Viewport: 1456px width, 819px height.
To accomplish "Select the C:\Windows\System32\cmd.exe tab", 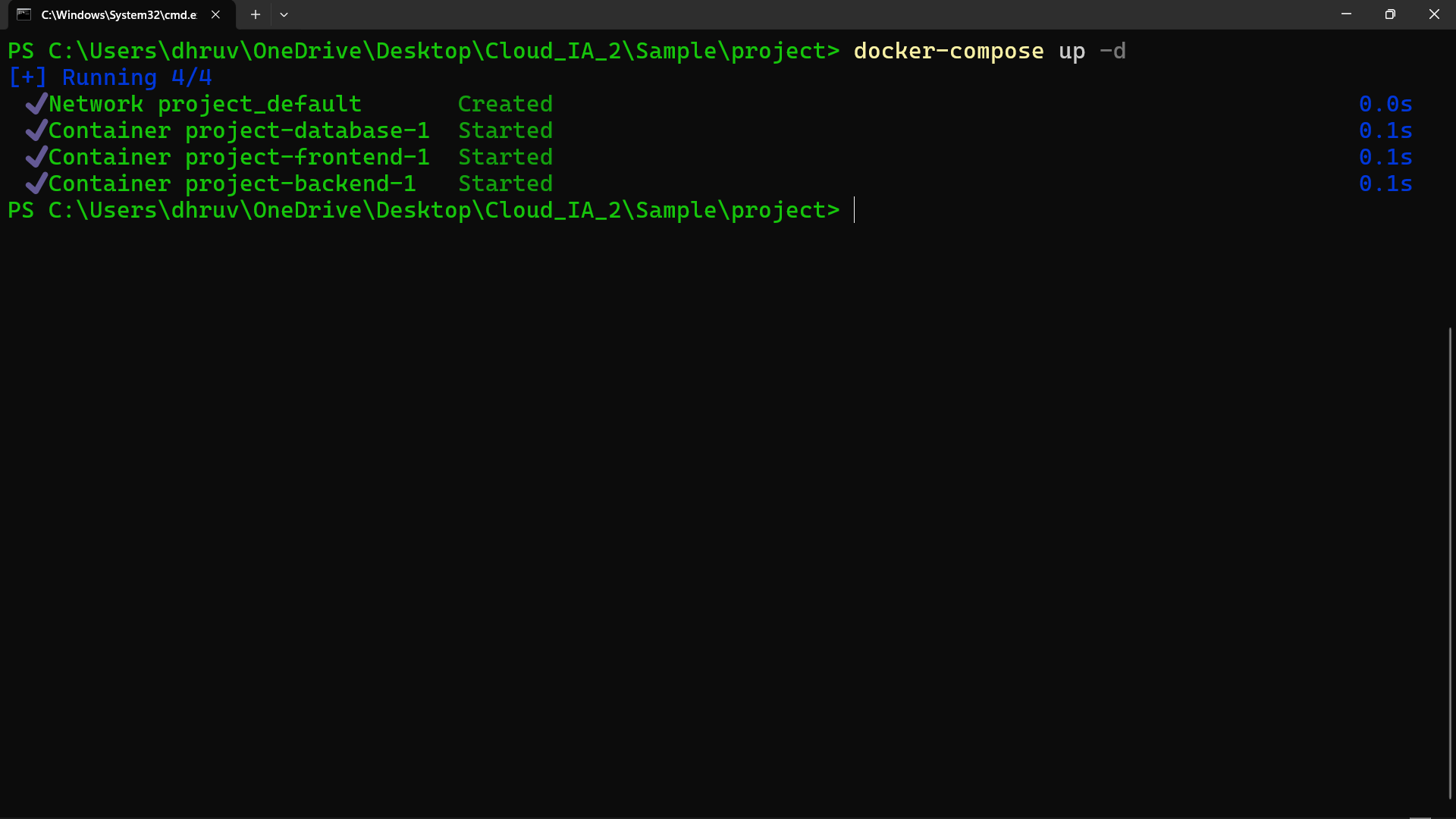I will point(118,14).
